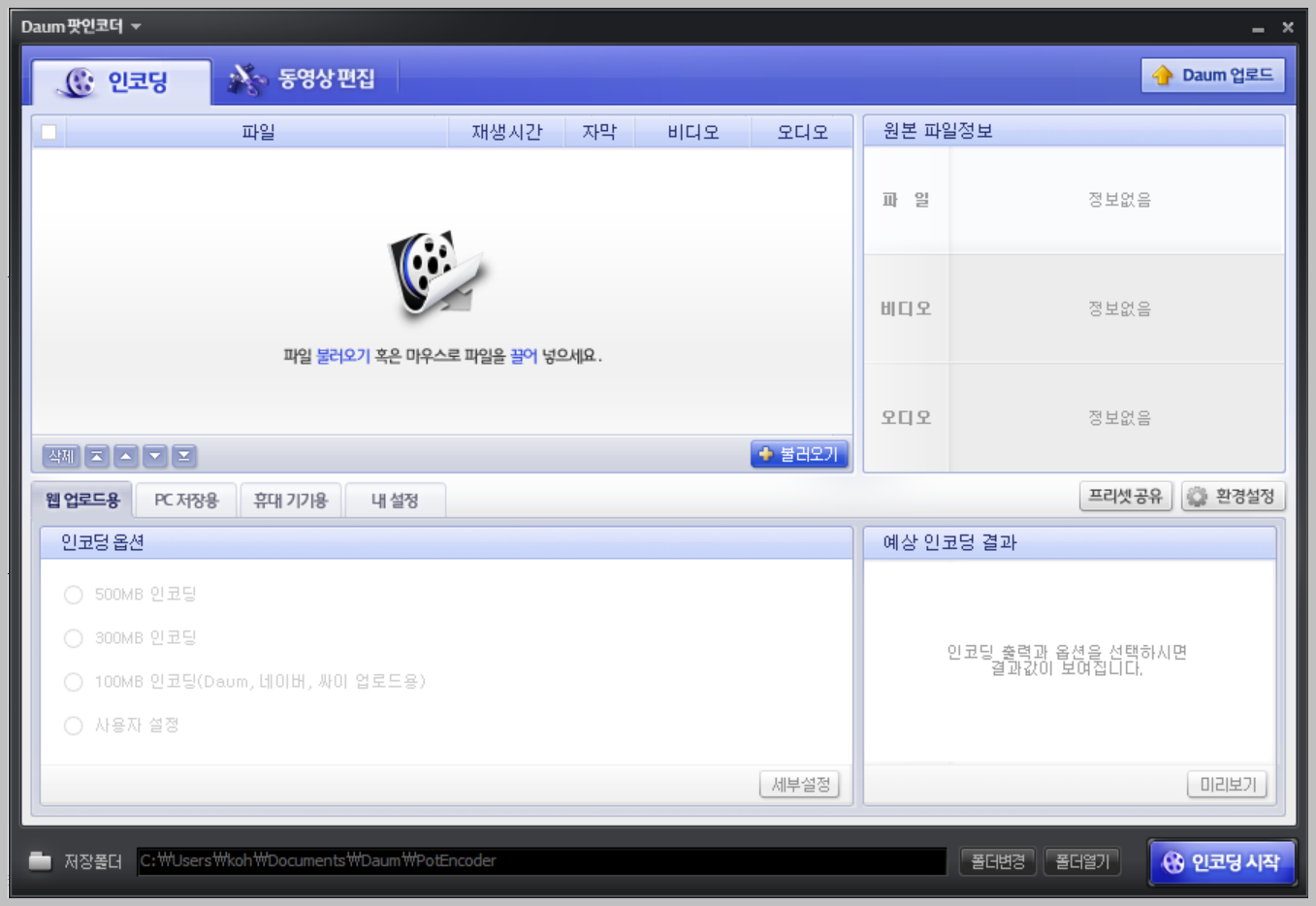Click the 오디오 row '정보없음' text
The image size is (1316, 906).
pyautogui.click(x=1119, y=418)
